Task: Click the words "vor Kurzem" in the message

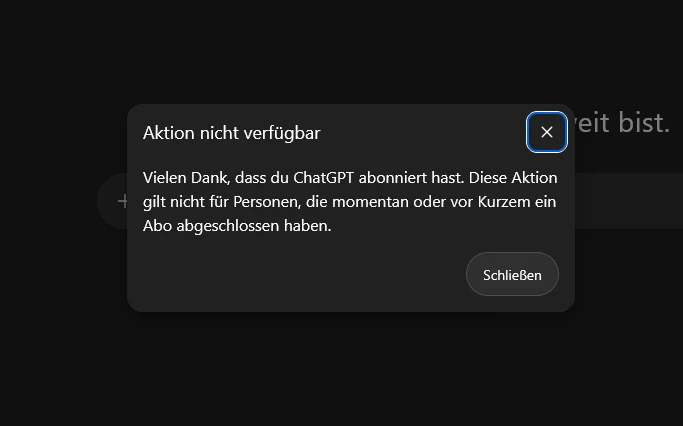Action: pyautogui.click(x=490, y=202)
